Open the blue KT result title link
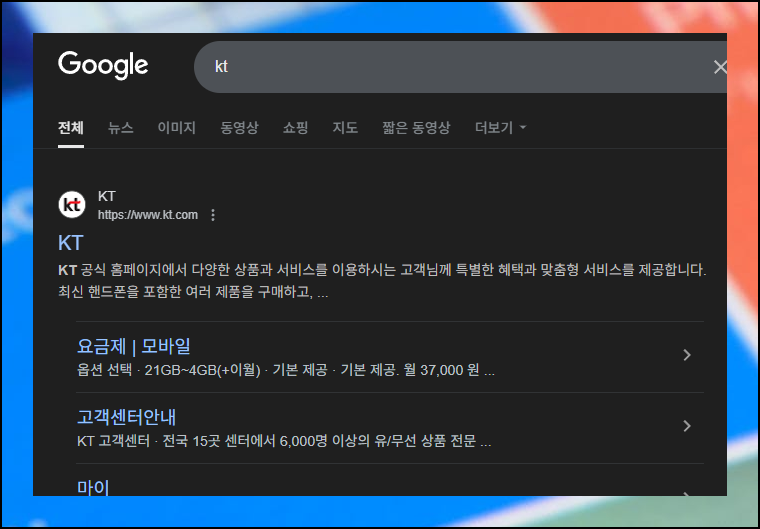The height and width of the screenshot is (529, 760). (x=71, y=243)
